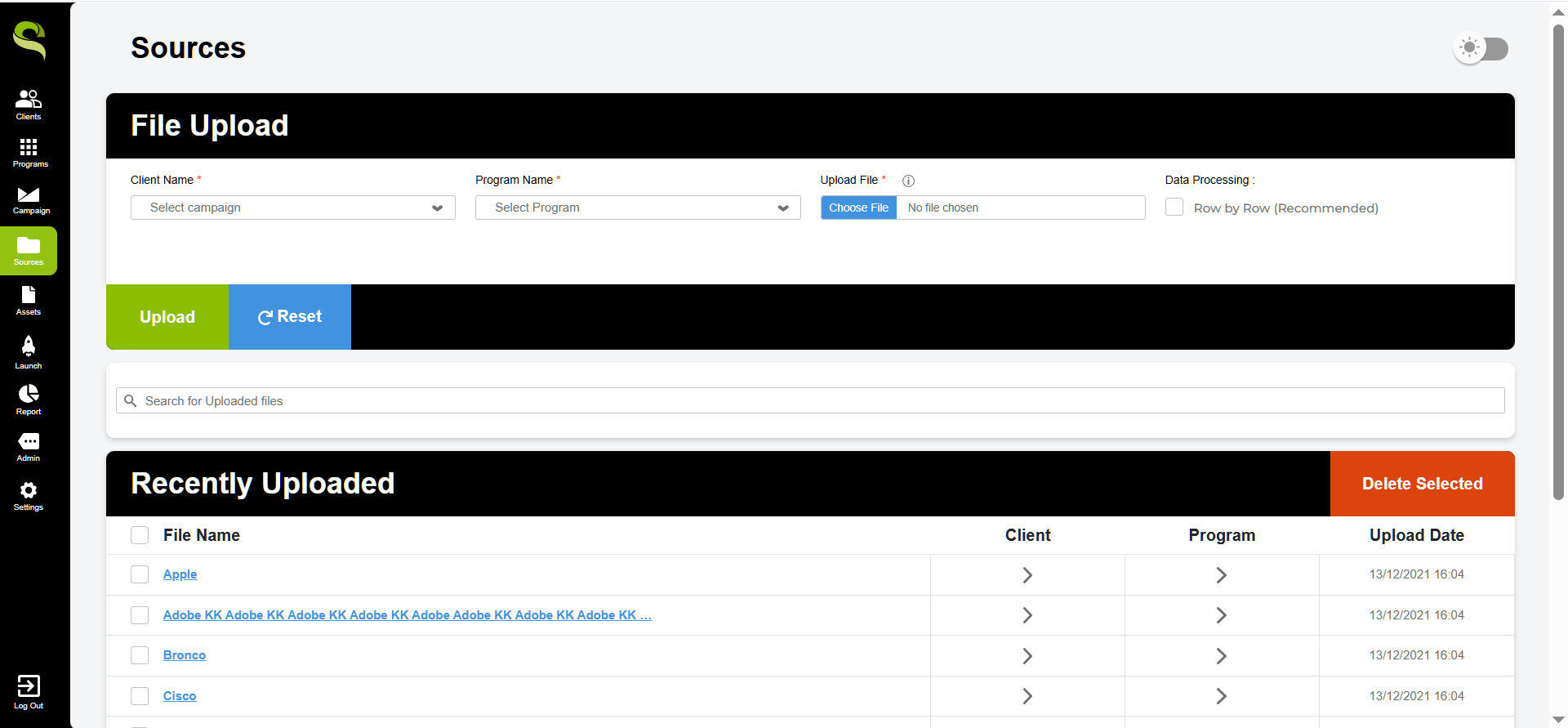Image resolution: width=1568 pixels, height=728 pixels.
Task: Click the Upload File info icon
Action: coord(908,181)
